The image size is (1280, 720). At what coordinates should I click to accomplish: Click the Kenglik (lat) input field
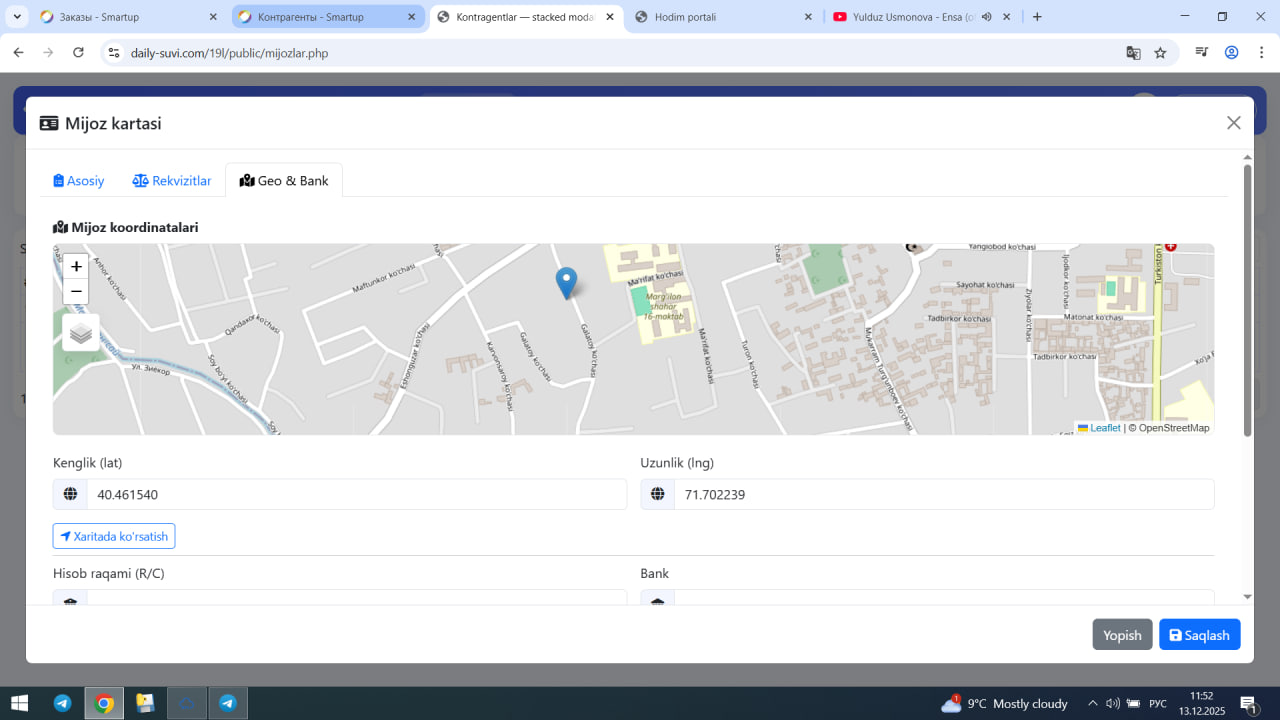coord(356,494)
